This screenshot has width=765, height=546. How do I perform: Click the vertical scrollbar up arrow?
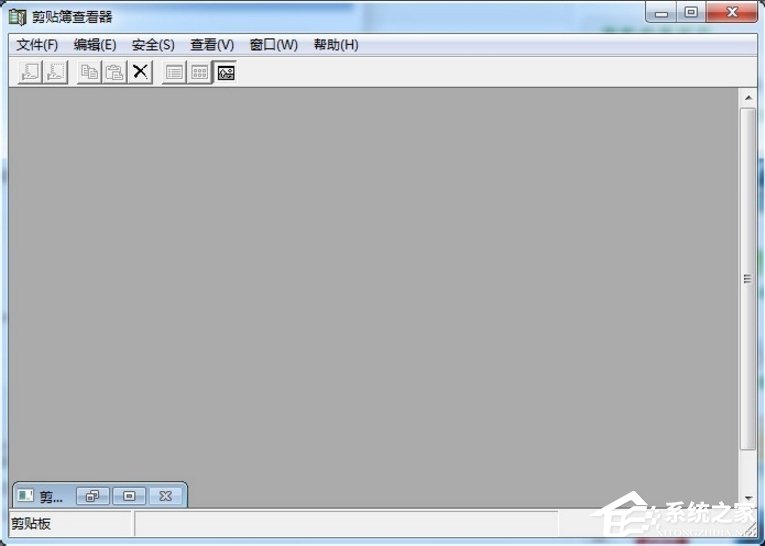point(747,97)
